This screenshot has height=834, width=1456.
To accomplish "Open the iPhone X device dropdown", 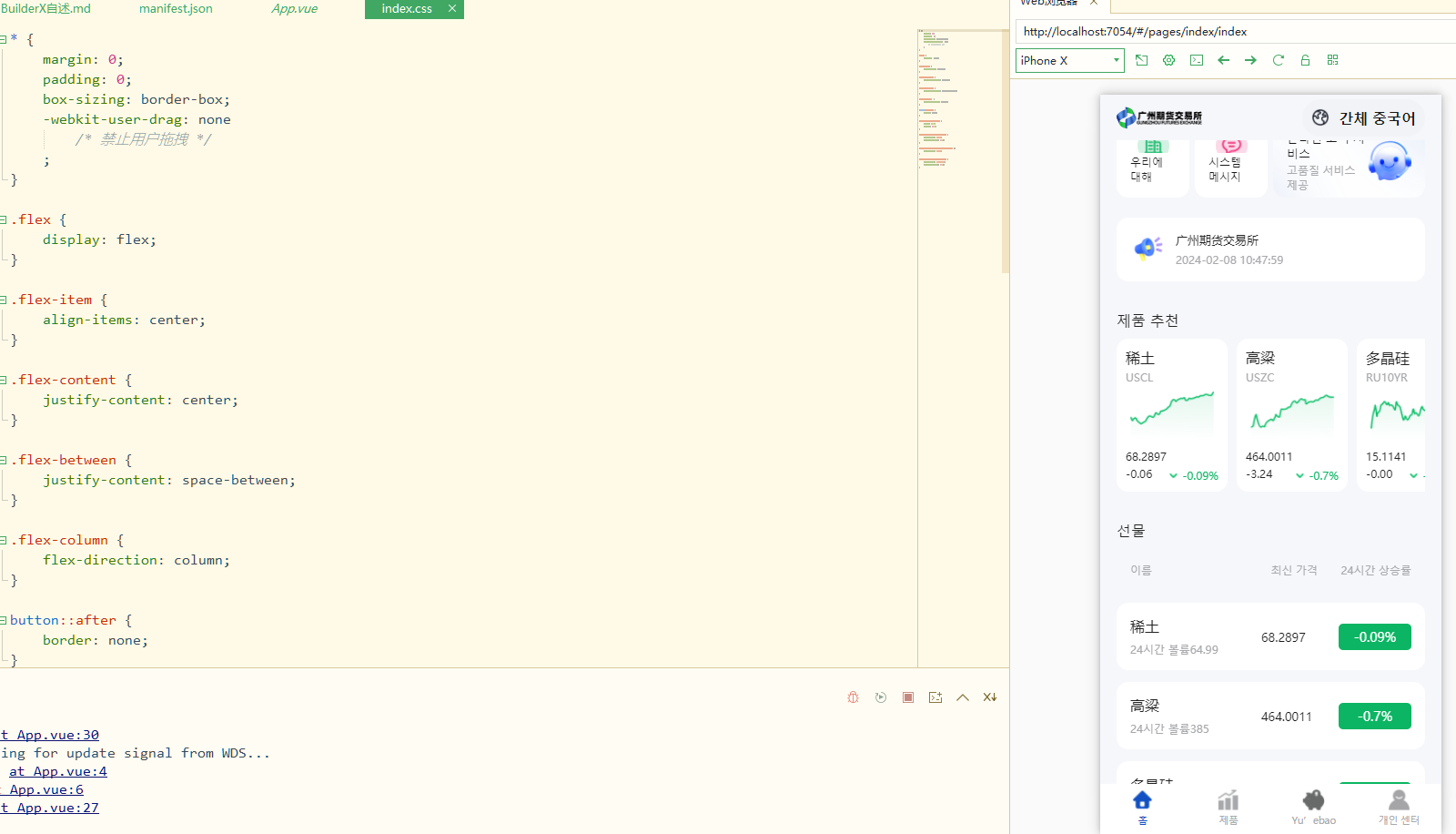I will pos(1069,61).
